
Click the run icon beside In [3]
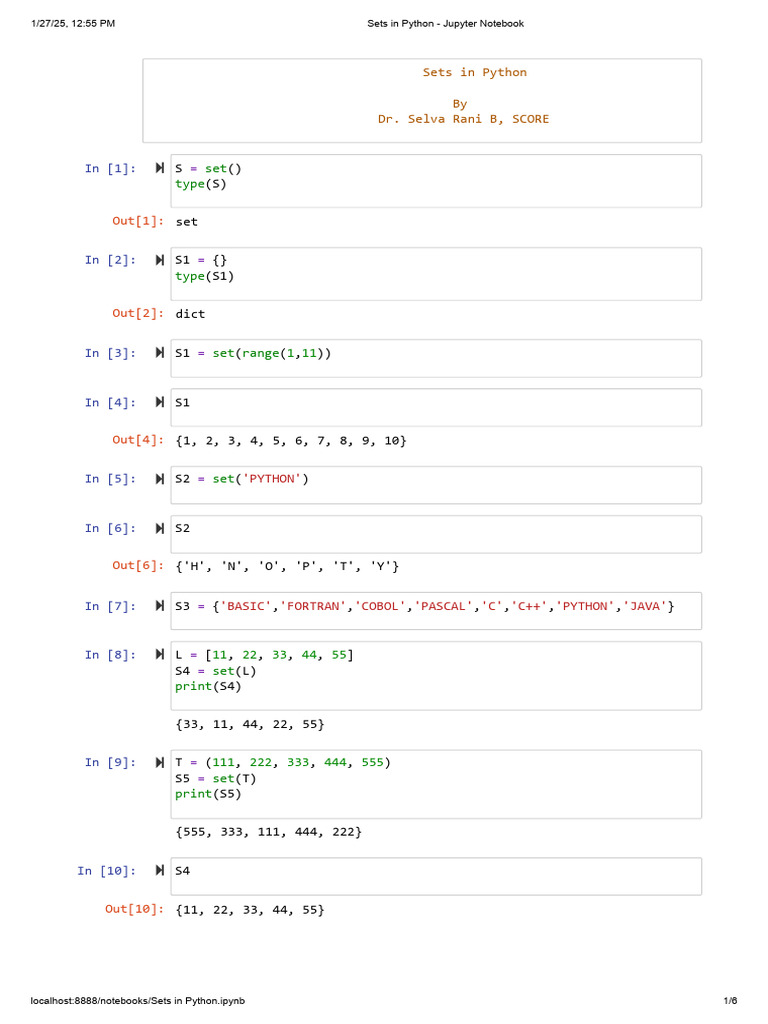point(159,353)
